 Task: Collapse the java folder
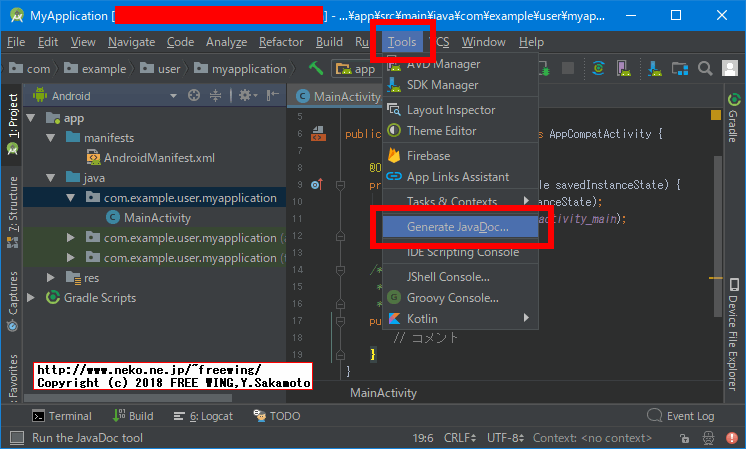coord(51,178)
